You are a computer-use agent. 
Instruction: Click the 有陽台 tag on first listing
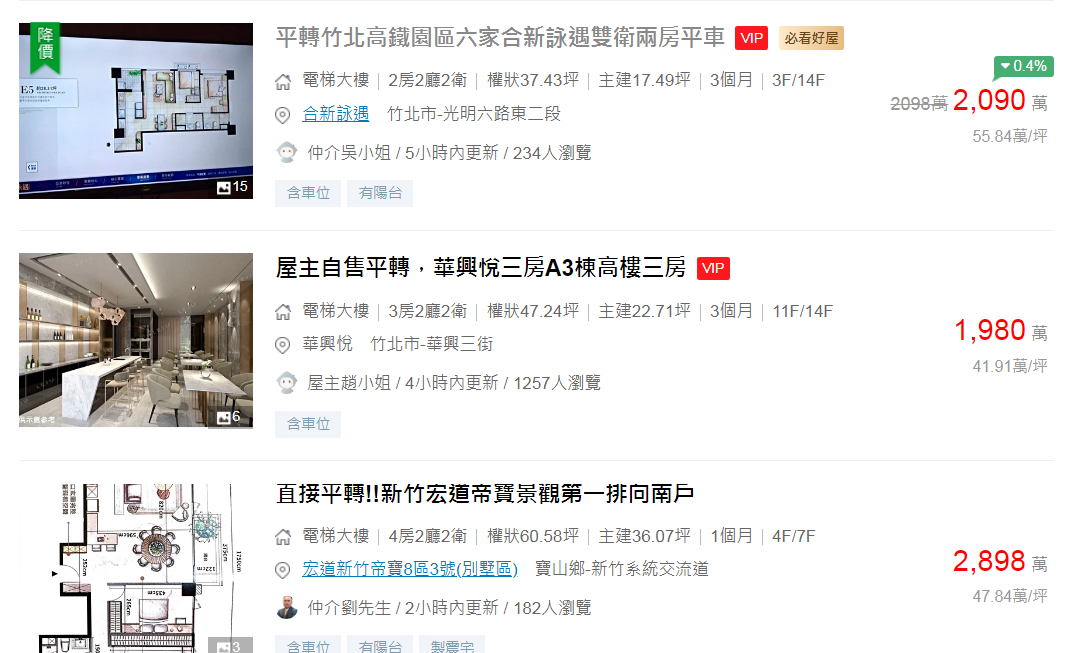(380, 193)
